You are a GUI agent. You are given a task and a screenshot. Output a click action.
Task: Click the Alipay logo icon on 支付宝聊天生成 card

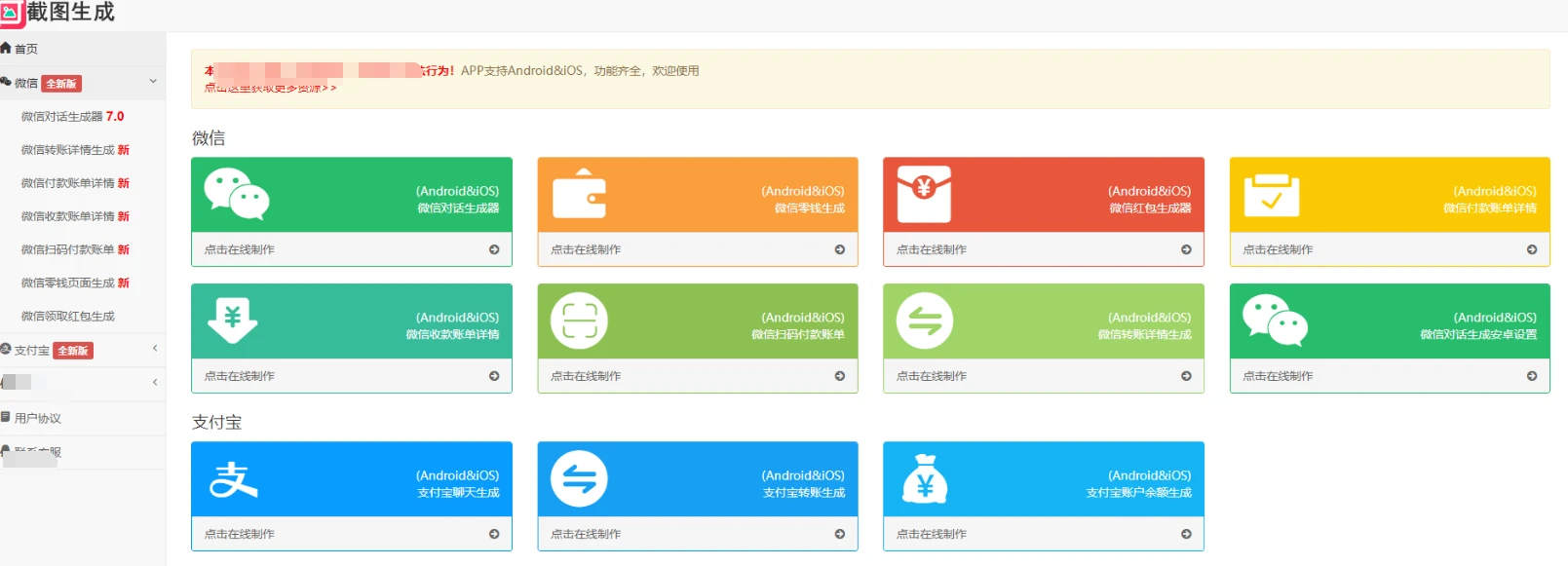234,479
